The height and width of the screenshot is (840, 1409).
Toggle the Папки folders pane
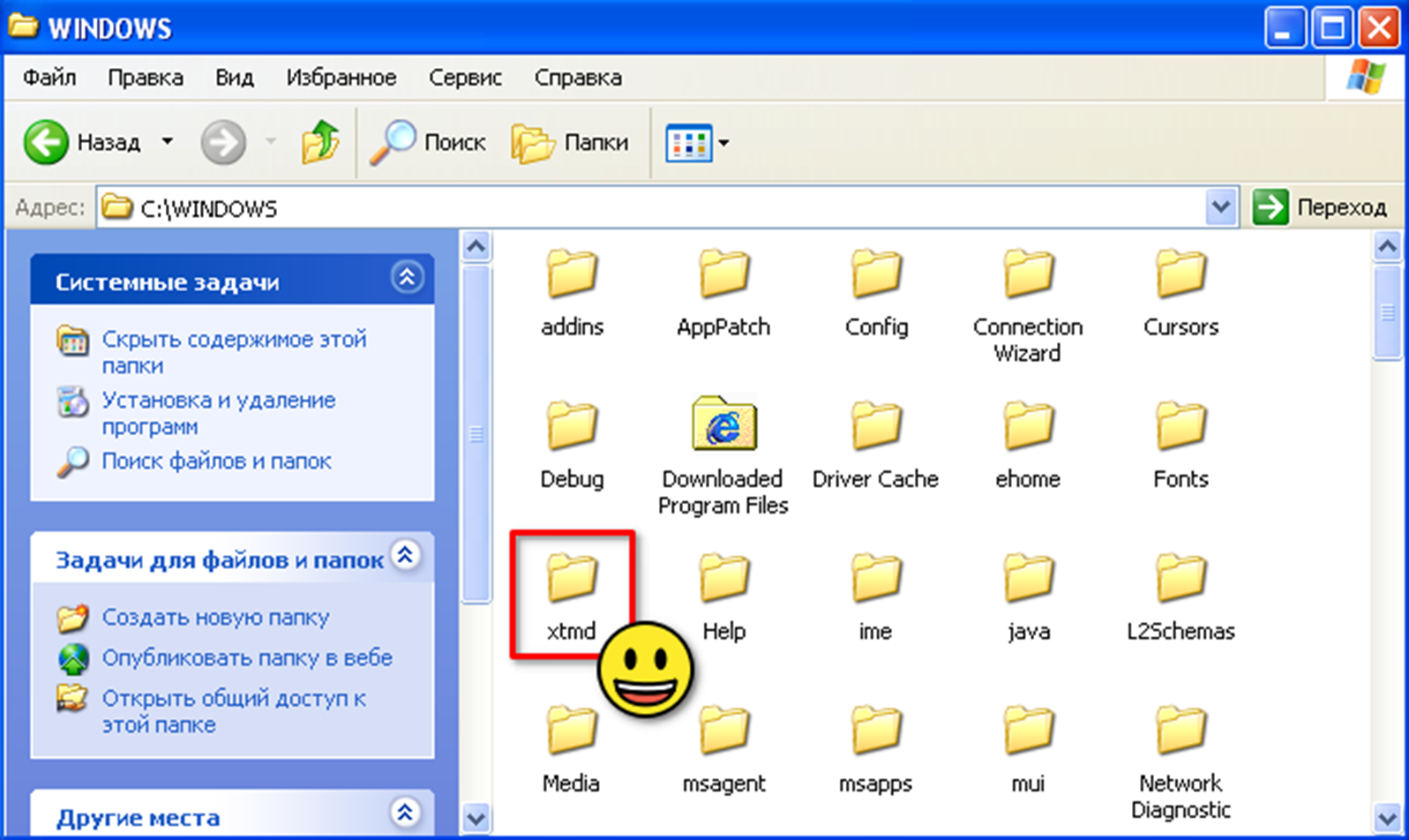click(x=571, y=142)
